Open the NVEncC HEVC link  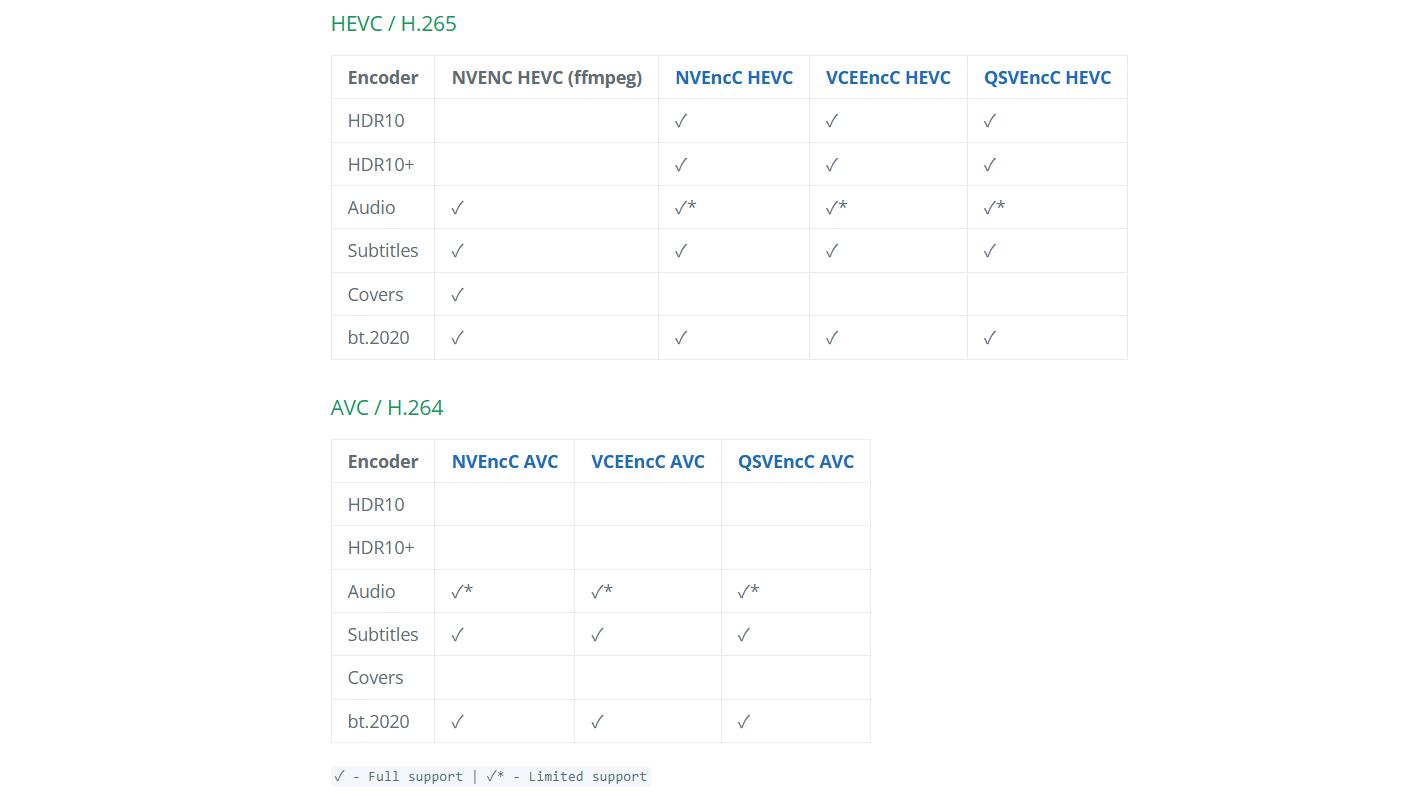[x=734, y=78]
